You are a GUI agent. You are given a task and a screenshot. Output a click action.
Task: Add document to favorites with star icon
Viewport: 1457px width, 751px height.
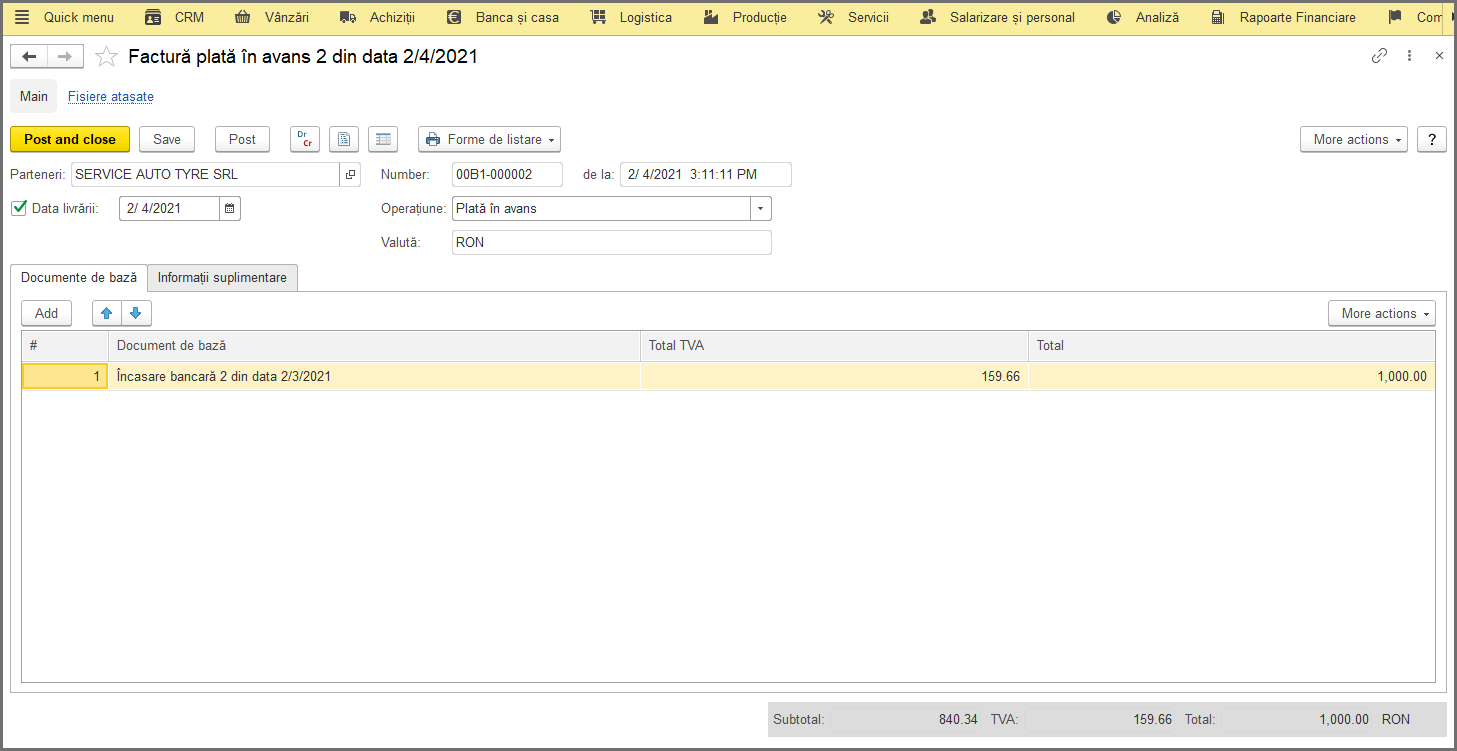point(106,57)
